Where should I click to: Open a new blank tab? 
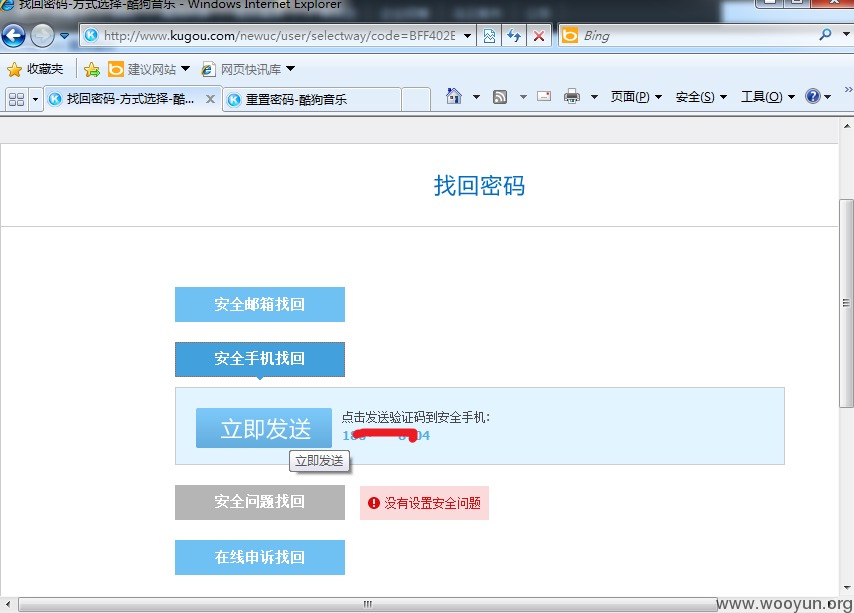click(x=416, y=100)
